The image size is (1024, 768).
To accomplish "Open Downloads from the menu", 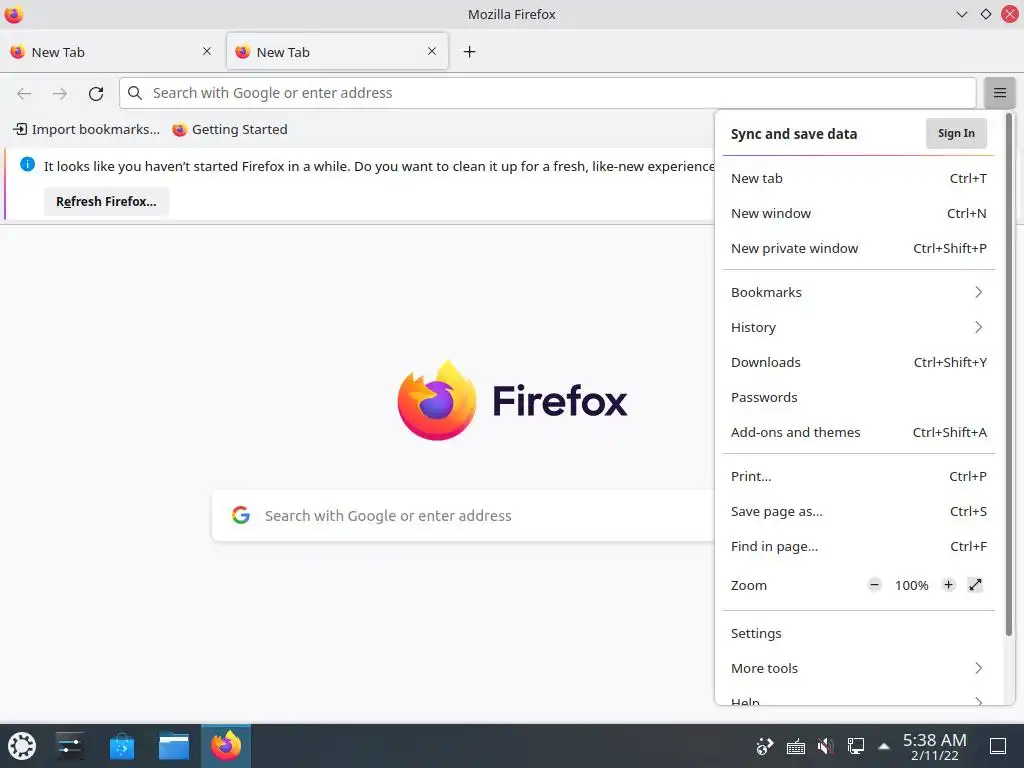I will (x=858, y=362).
